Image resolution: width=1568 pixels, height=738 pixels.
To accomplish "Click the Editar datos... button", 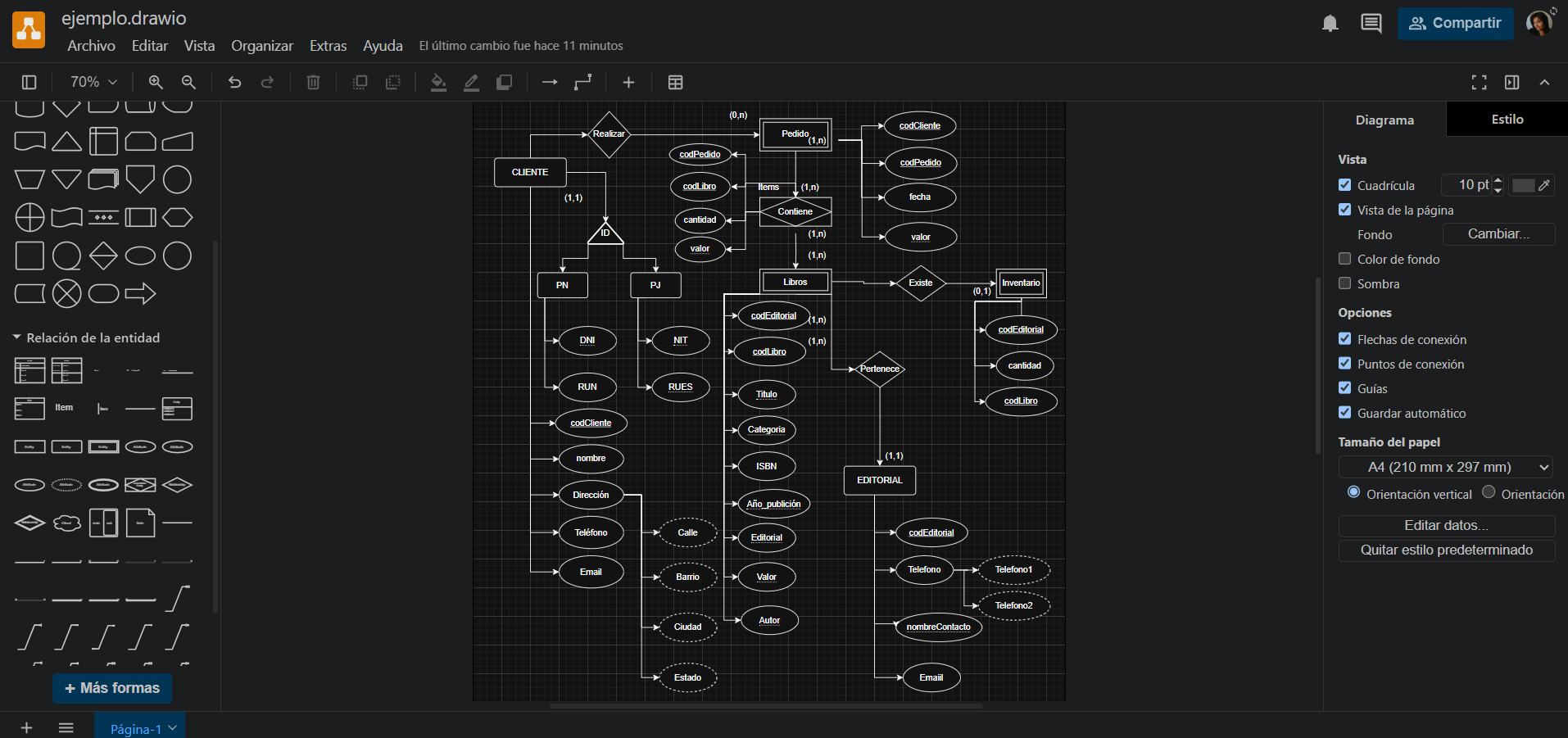I will pos(1447,526).
